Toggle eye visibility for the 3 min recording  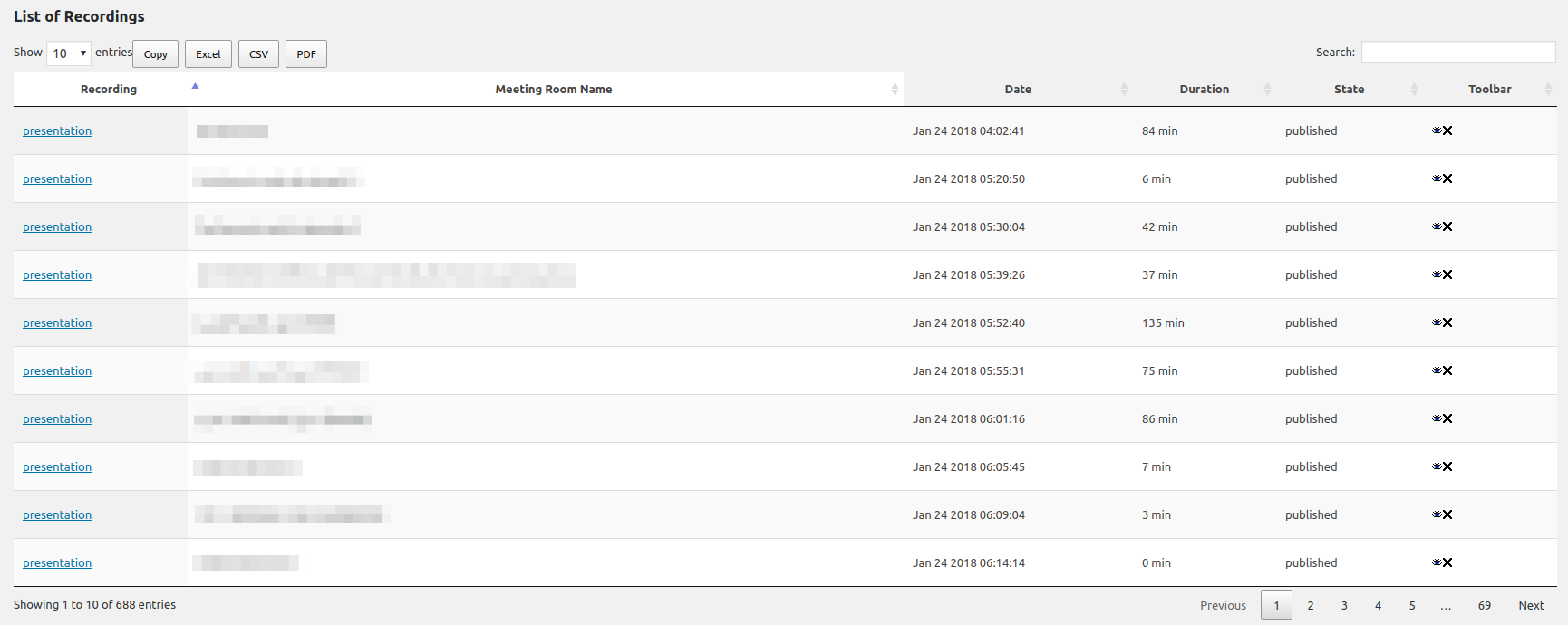[1437, 514]
